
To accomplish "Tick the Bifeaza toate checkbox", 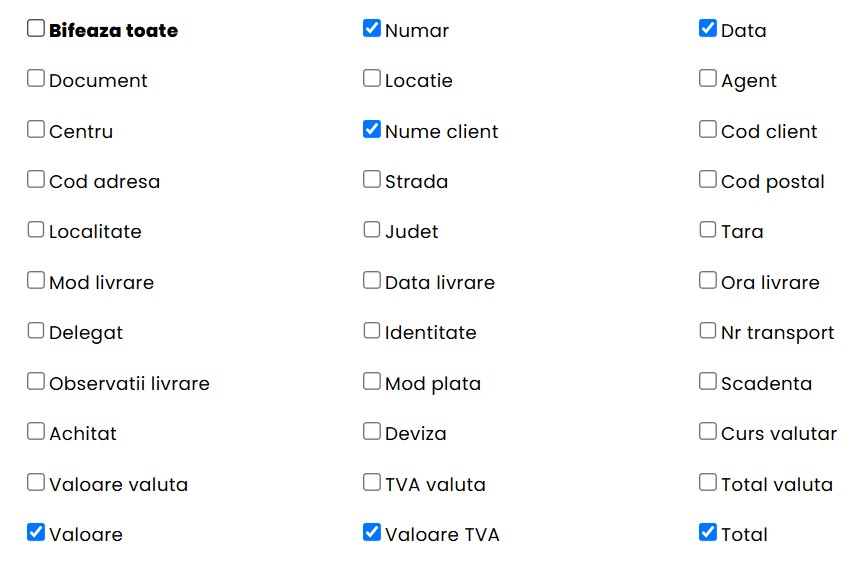I will 36,28.
